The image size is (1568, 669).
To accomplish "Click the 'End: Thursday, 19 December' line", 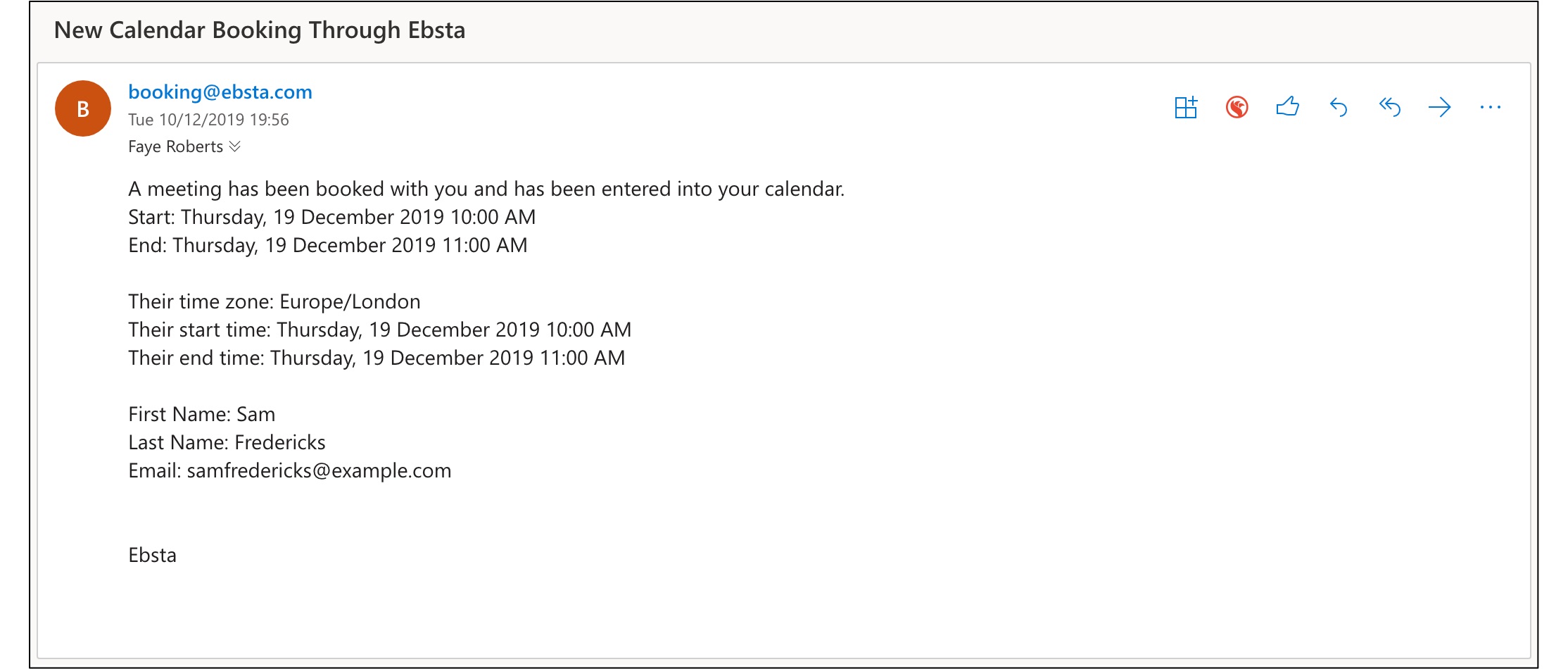I will coord(327,245).
